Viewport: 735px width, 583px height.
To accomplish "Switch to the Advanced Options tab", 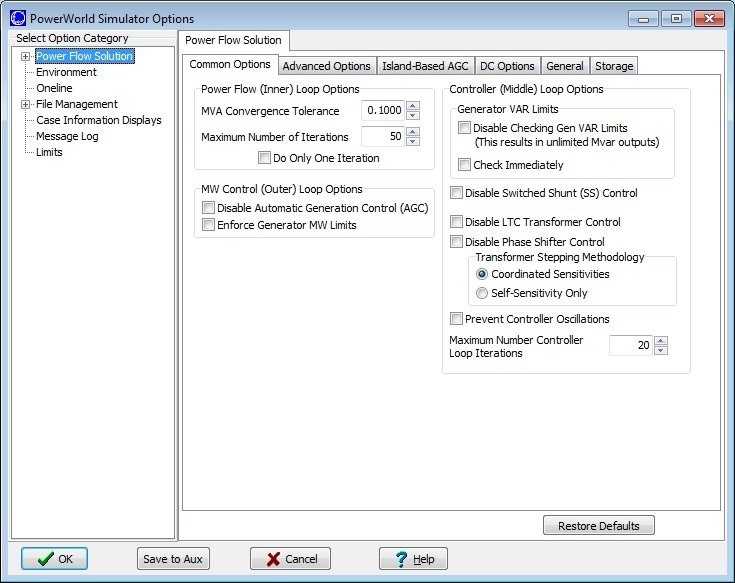I will click(326, 66).
